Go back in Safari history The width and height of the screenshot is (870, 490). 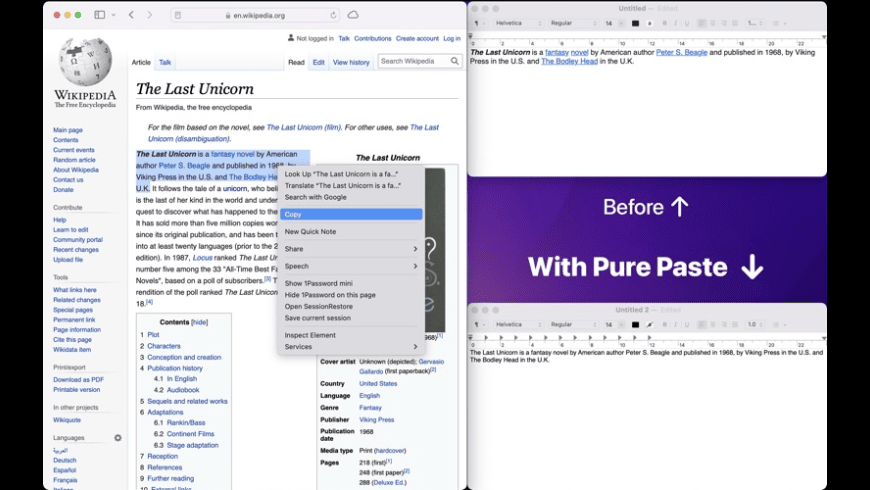pos(131,15)
